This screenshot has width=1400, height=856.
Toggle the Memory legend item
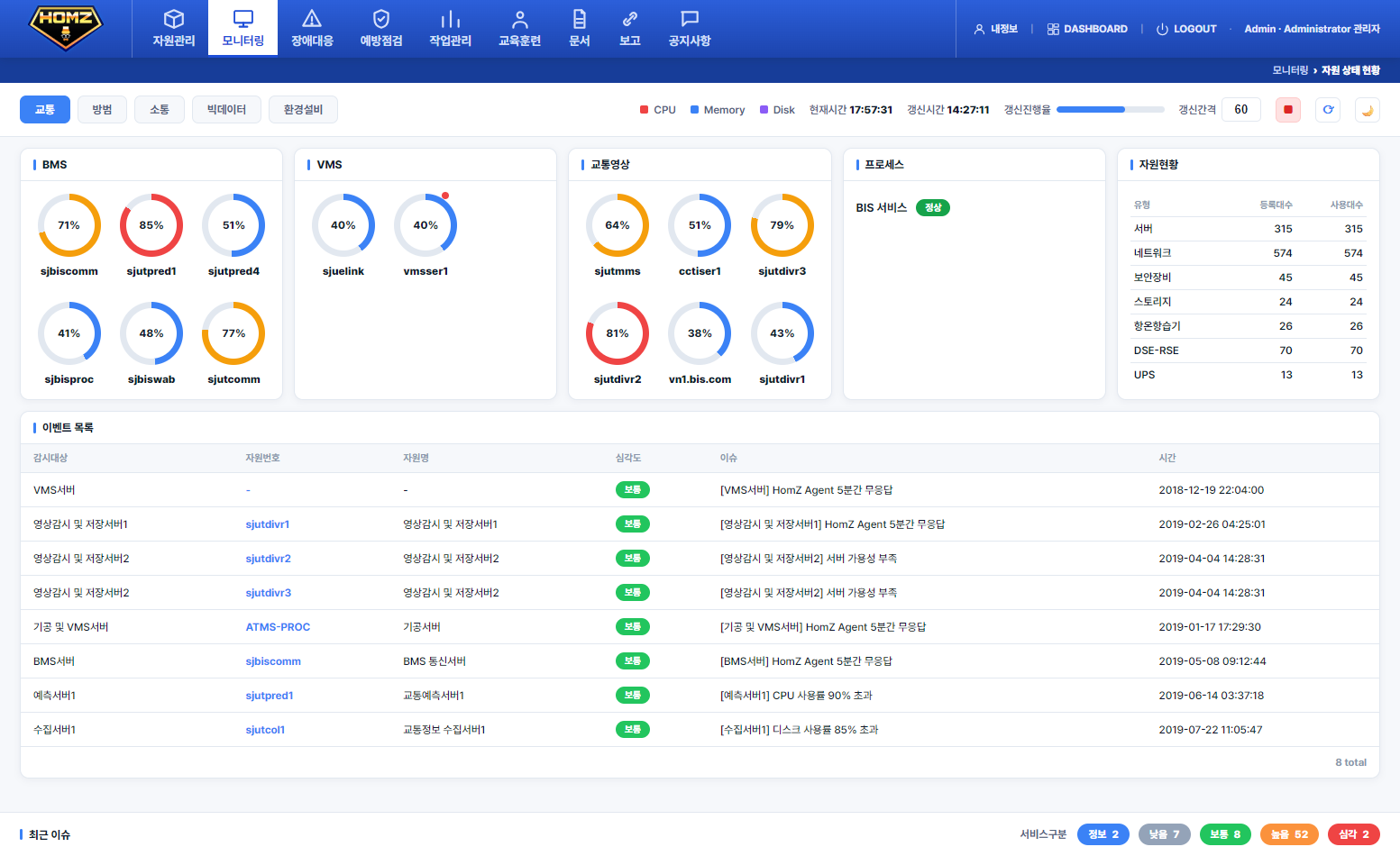point(718,110)
